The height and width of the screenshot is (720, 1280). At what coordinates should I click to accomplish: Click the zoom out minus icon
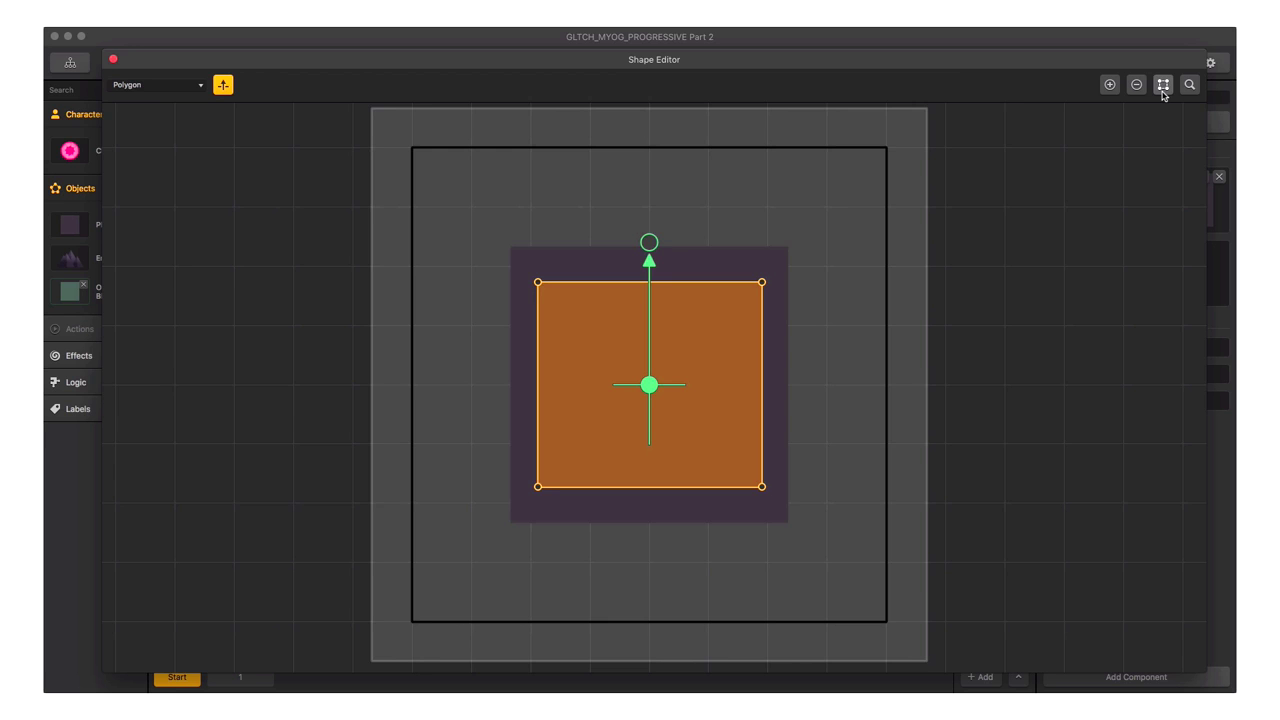1136,85
